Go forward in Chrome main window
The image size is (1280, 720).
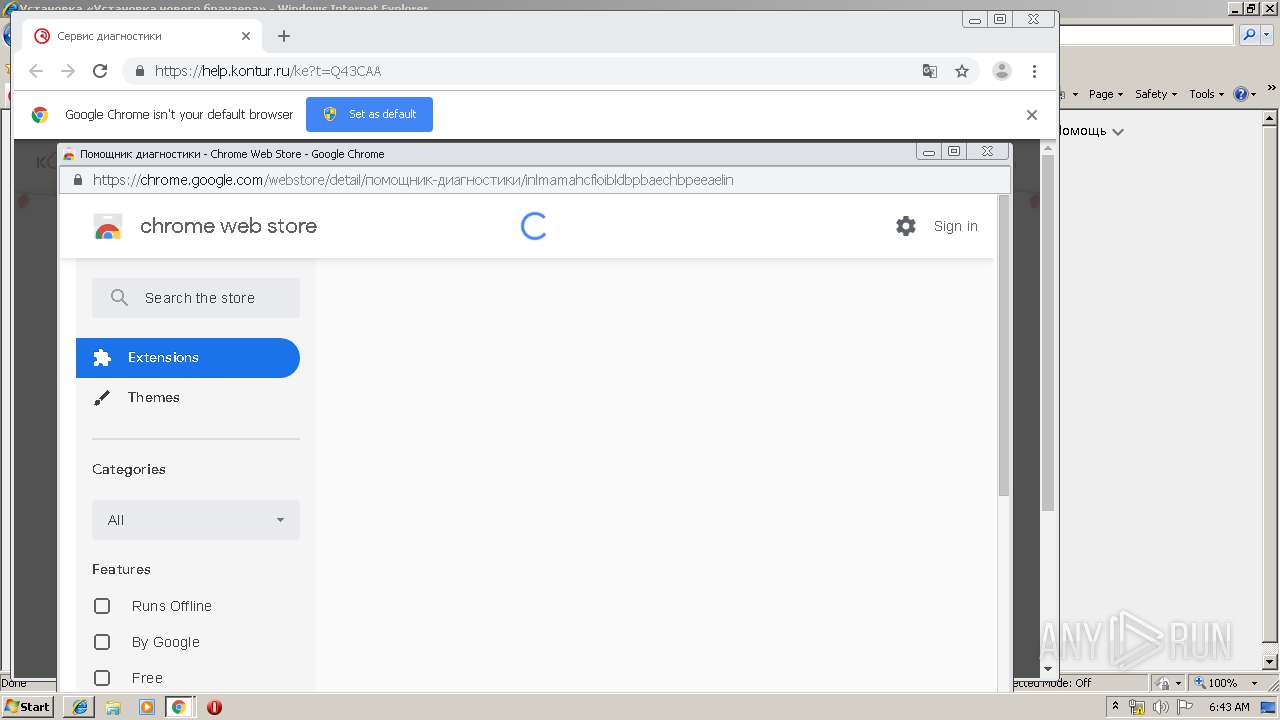(x=68, y=71)
